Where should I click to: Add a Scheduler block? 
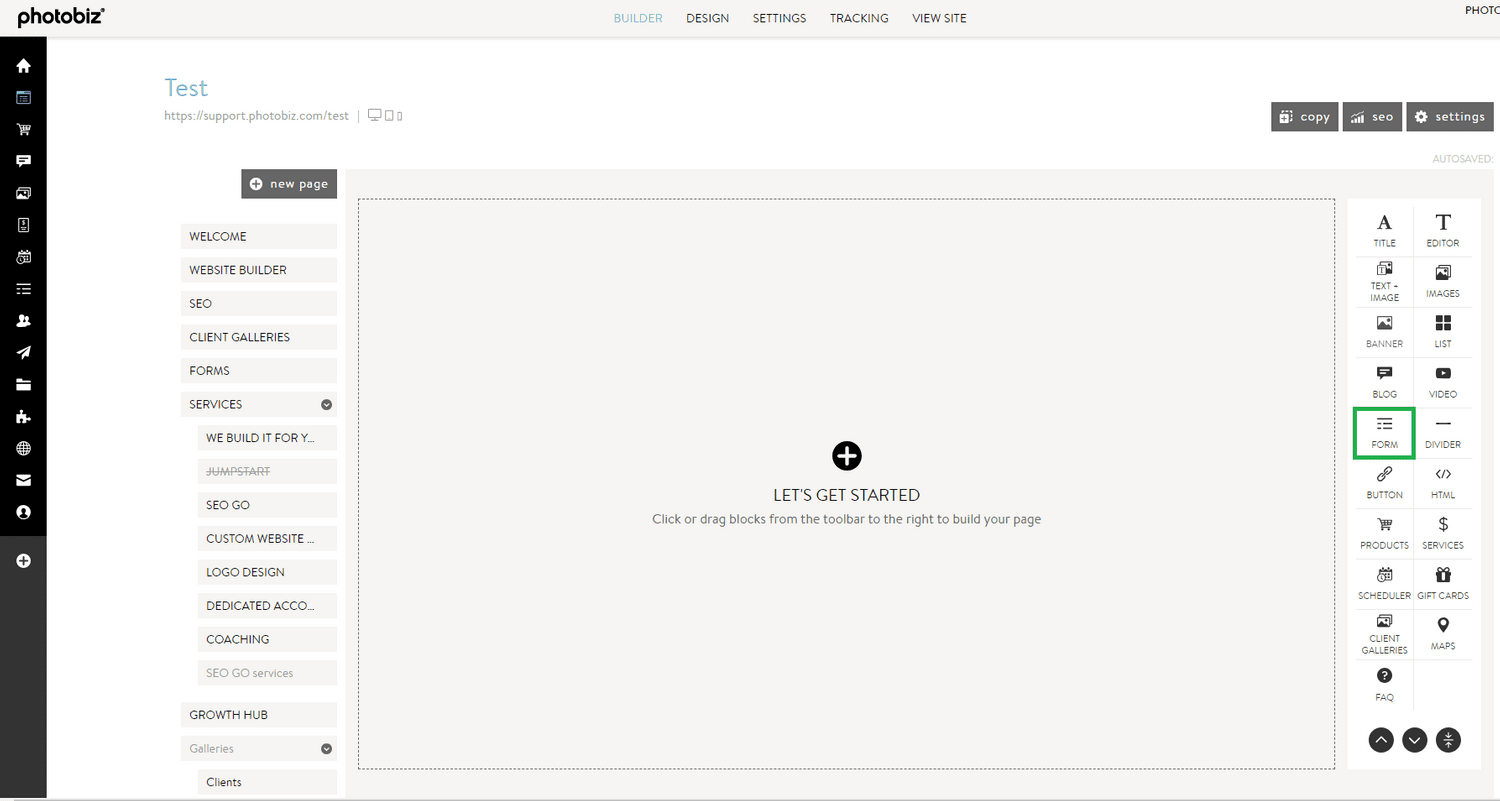tap(1384, 583)
